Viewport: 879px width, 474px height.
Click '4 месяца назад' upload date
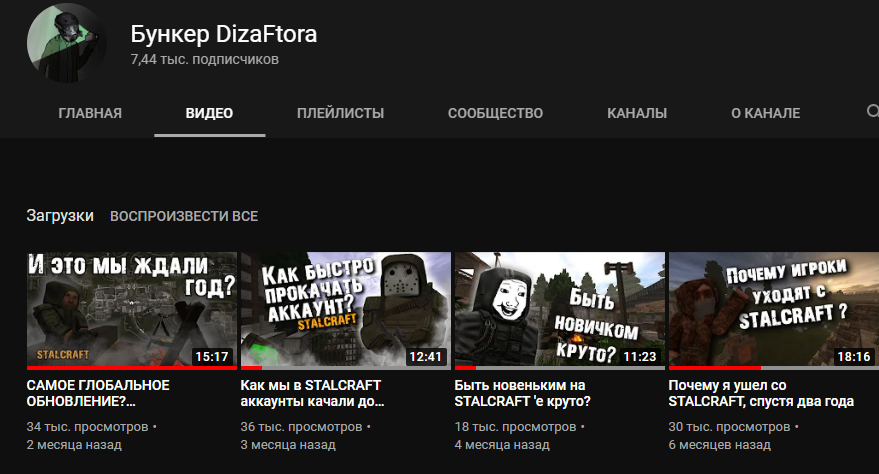click(502, 445)
